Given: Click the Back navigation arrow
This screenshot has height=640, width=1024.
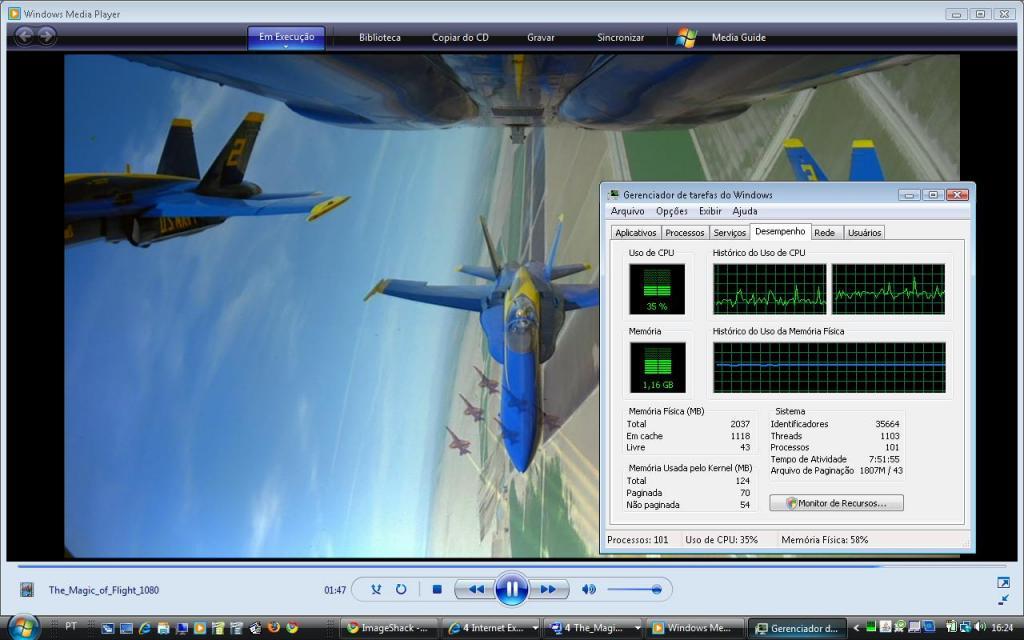Looking at the screenshot, I should tap(24, 36).
